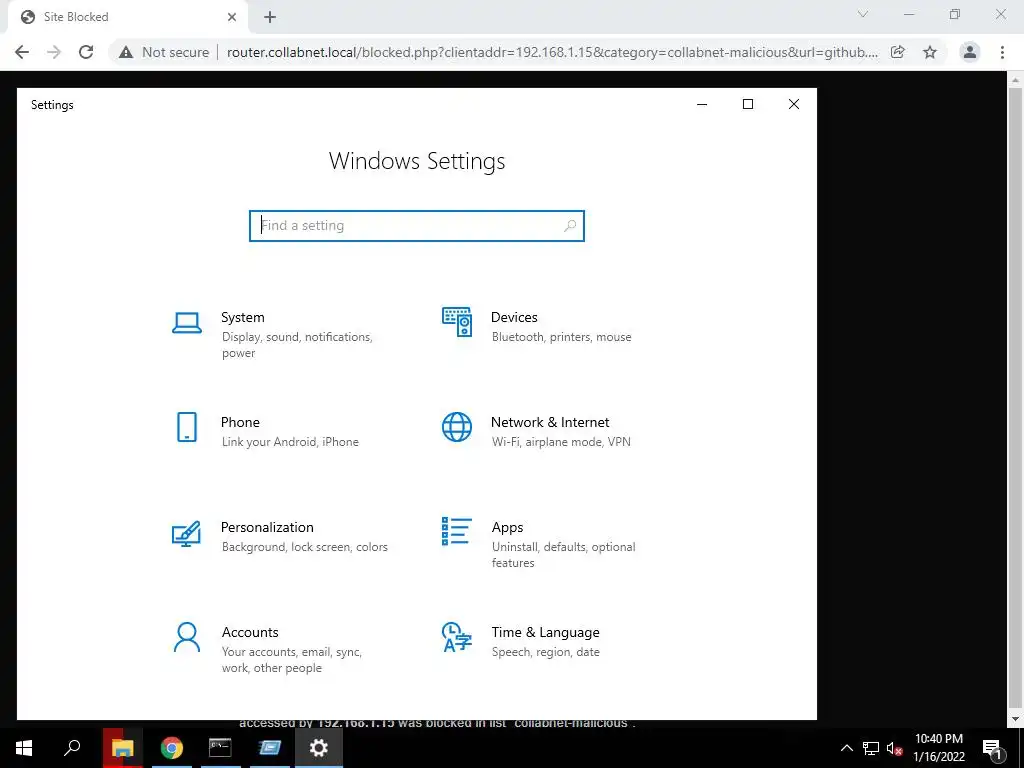
Task: Share this page via Chrome share icon
Action: [x=898, y=52]
